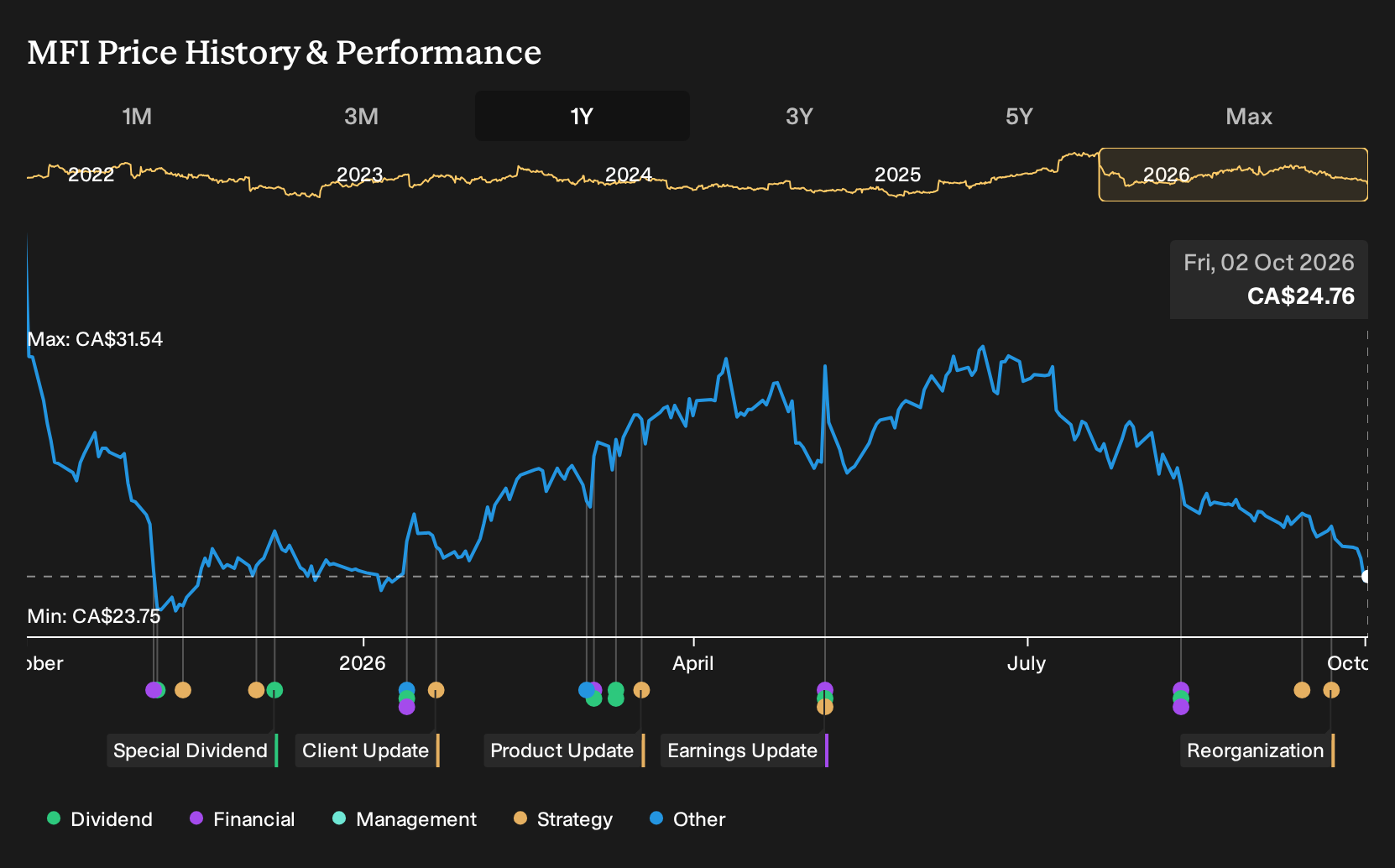Click the 'Min: CA$23.75' label

(x=94, y=616)
